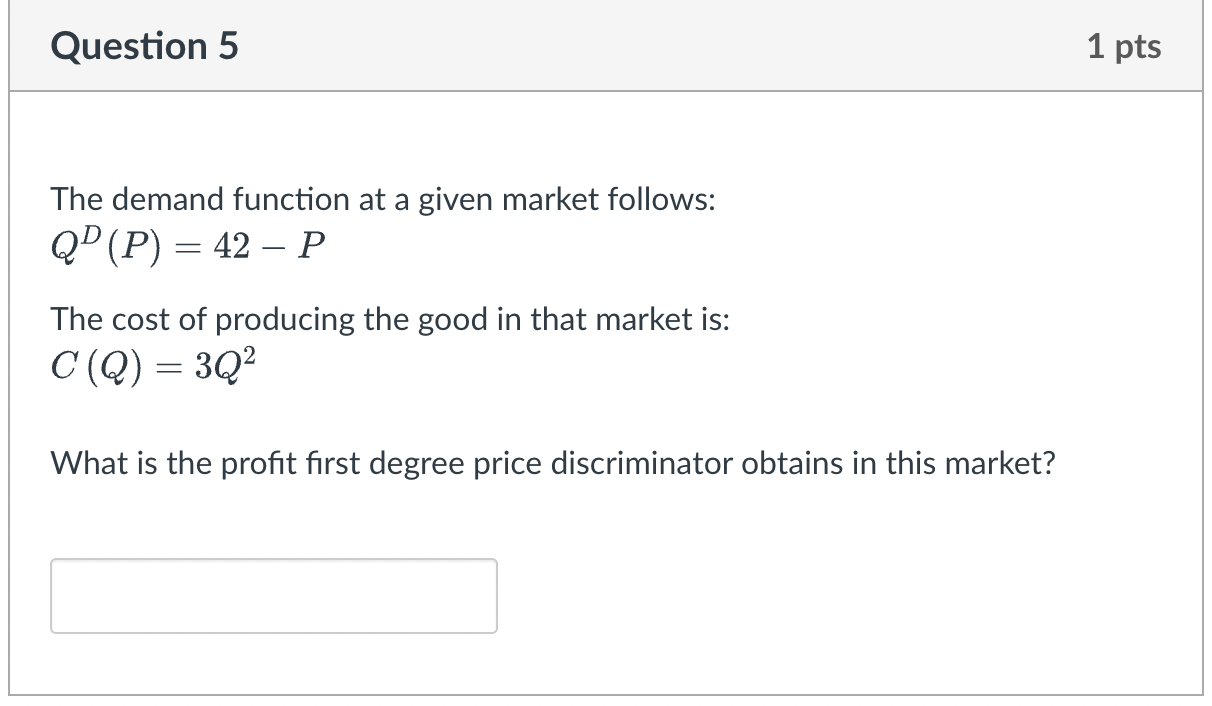The width and height of the screenshot is (1212, 706).
Task: Click the empty answer input field
Action: [x=273, y=595]
